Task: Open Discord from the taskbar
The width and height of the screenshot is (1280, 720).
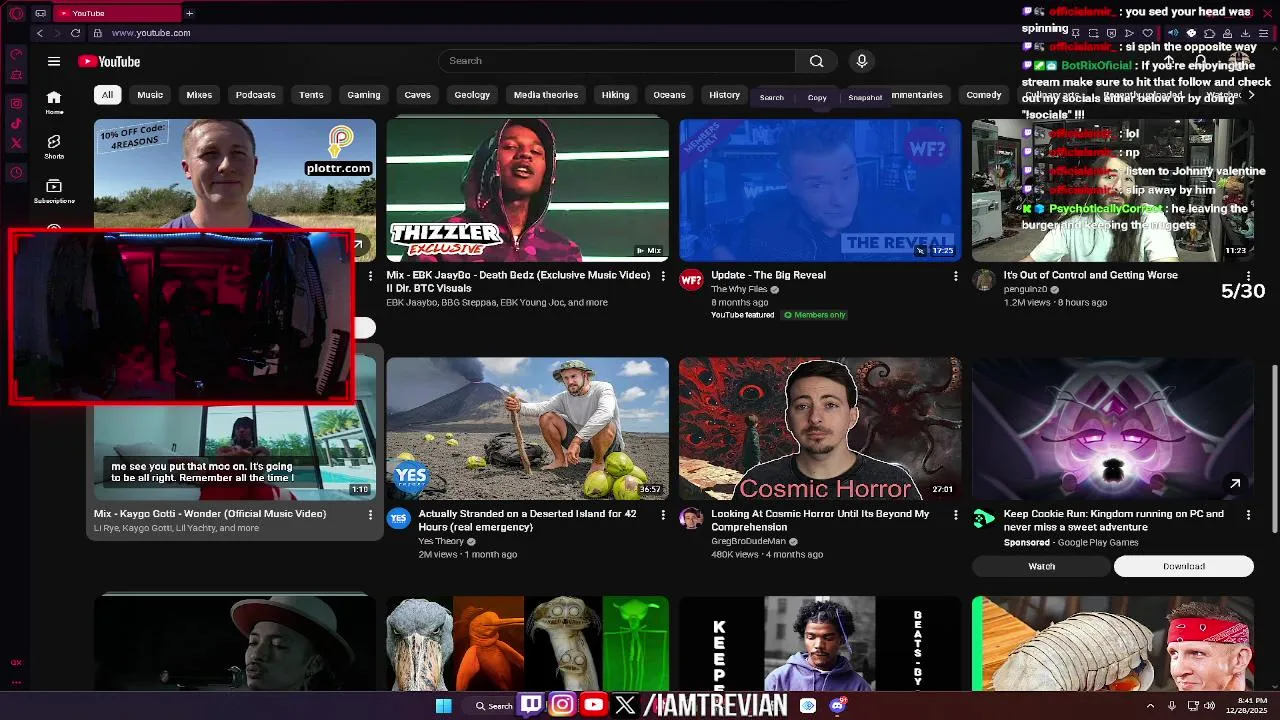Action: pyautogui.click(x=838, y=705)
